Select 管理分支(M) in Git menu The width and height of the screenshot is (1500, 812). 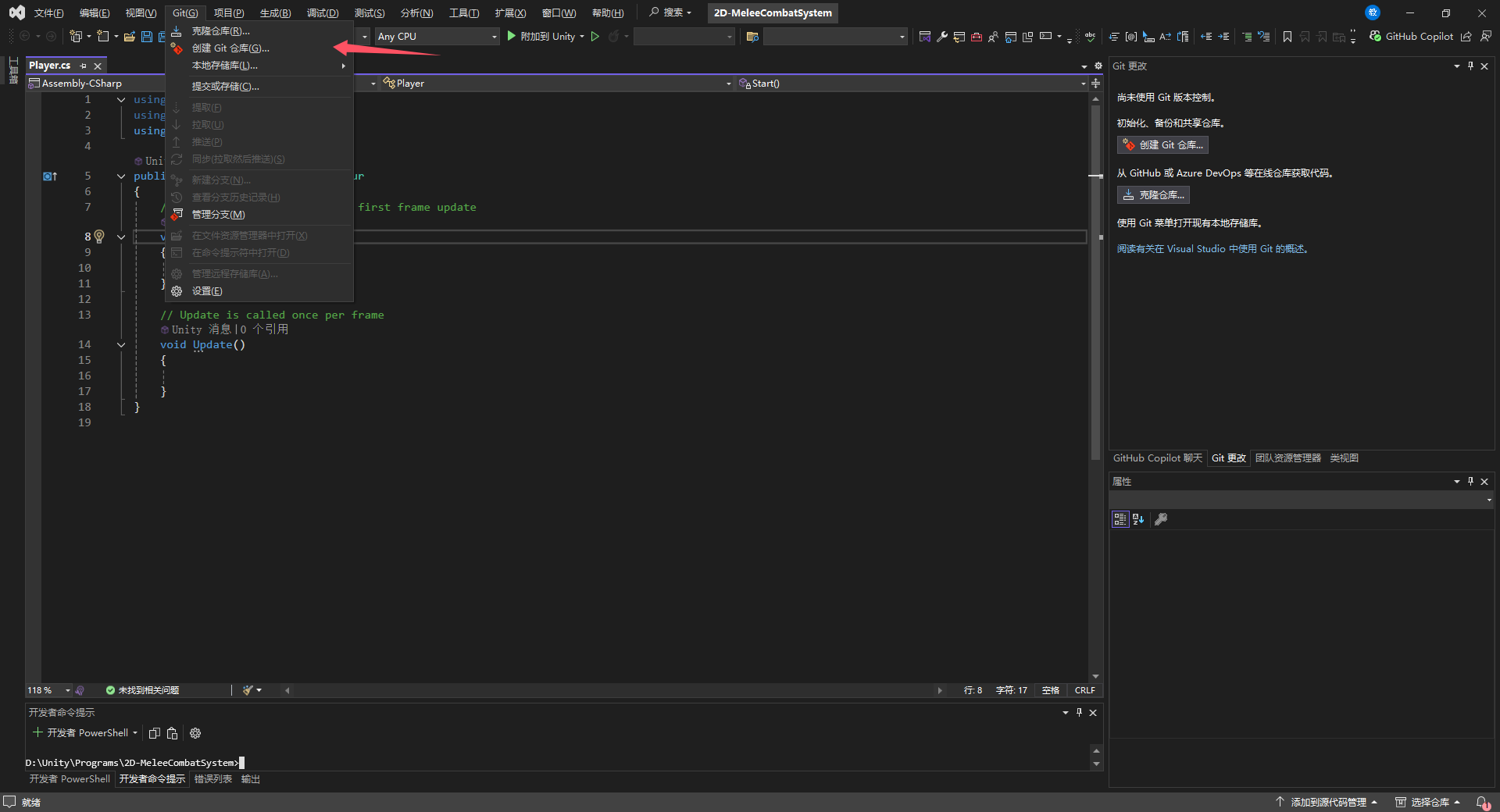259,215
